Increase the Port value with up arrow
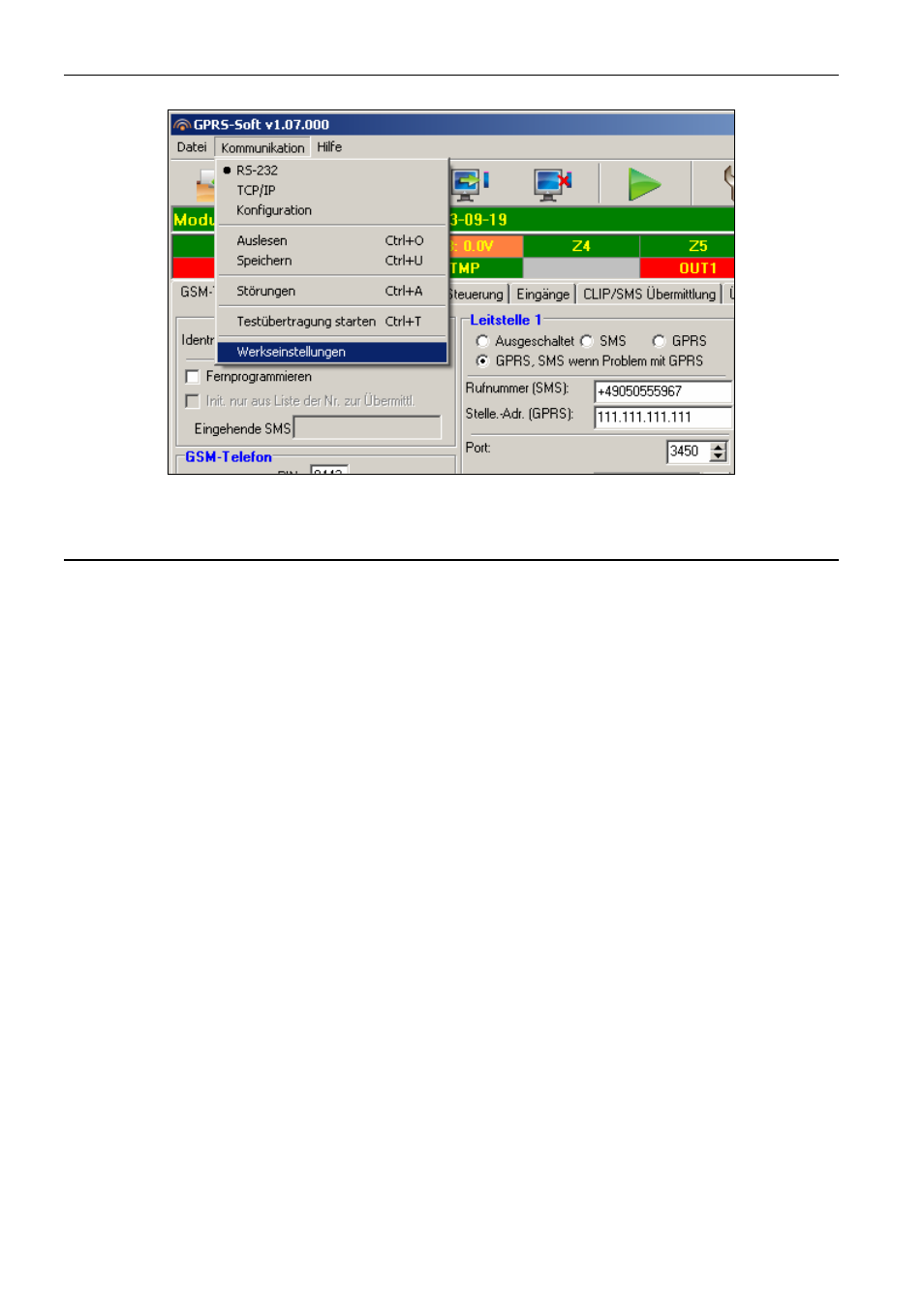The height and width of the screenshot is (1308, 924). (x=719, y=447)
